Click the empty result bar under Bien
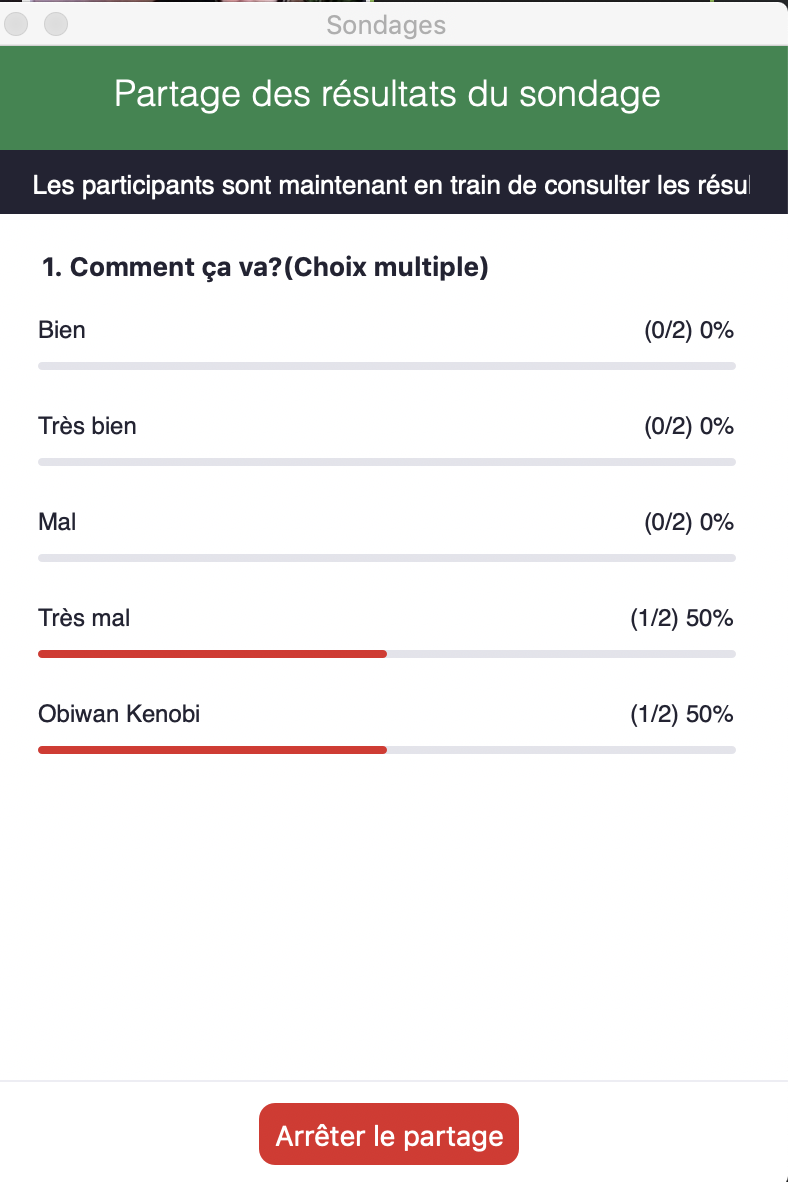788x1182 pixels. pyautogui.click(x=387, y=366)
